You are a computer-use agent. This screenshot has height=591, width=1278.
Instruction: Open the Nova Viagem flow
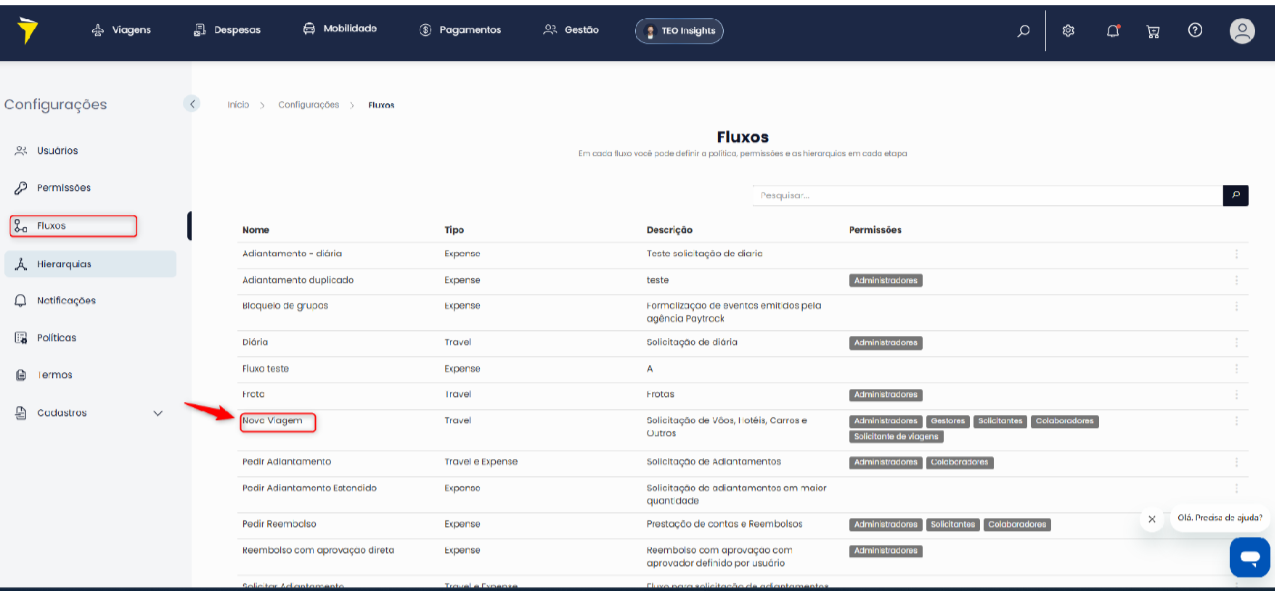272,421
